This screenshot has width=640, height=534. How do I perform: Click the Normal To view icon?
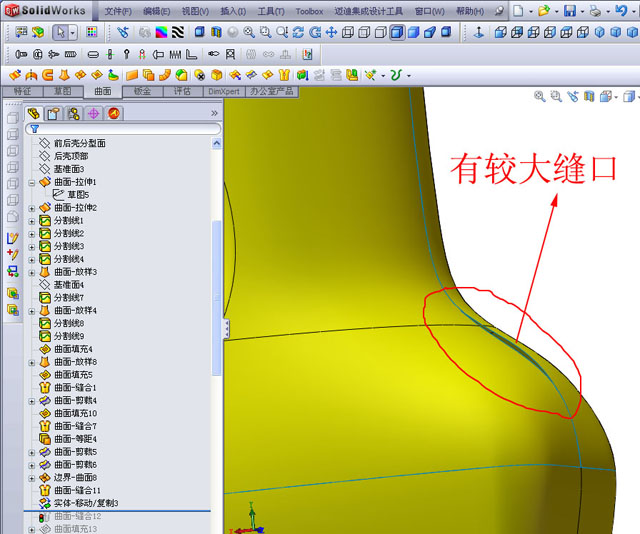(x=479, y=32)
